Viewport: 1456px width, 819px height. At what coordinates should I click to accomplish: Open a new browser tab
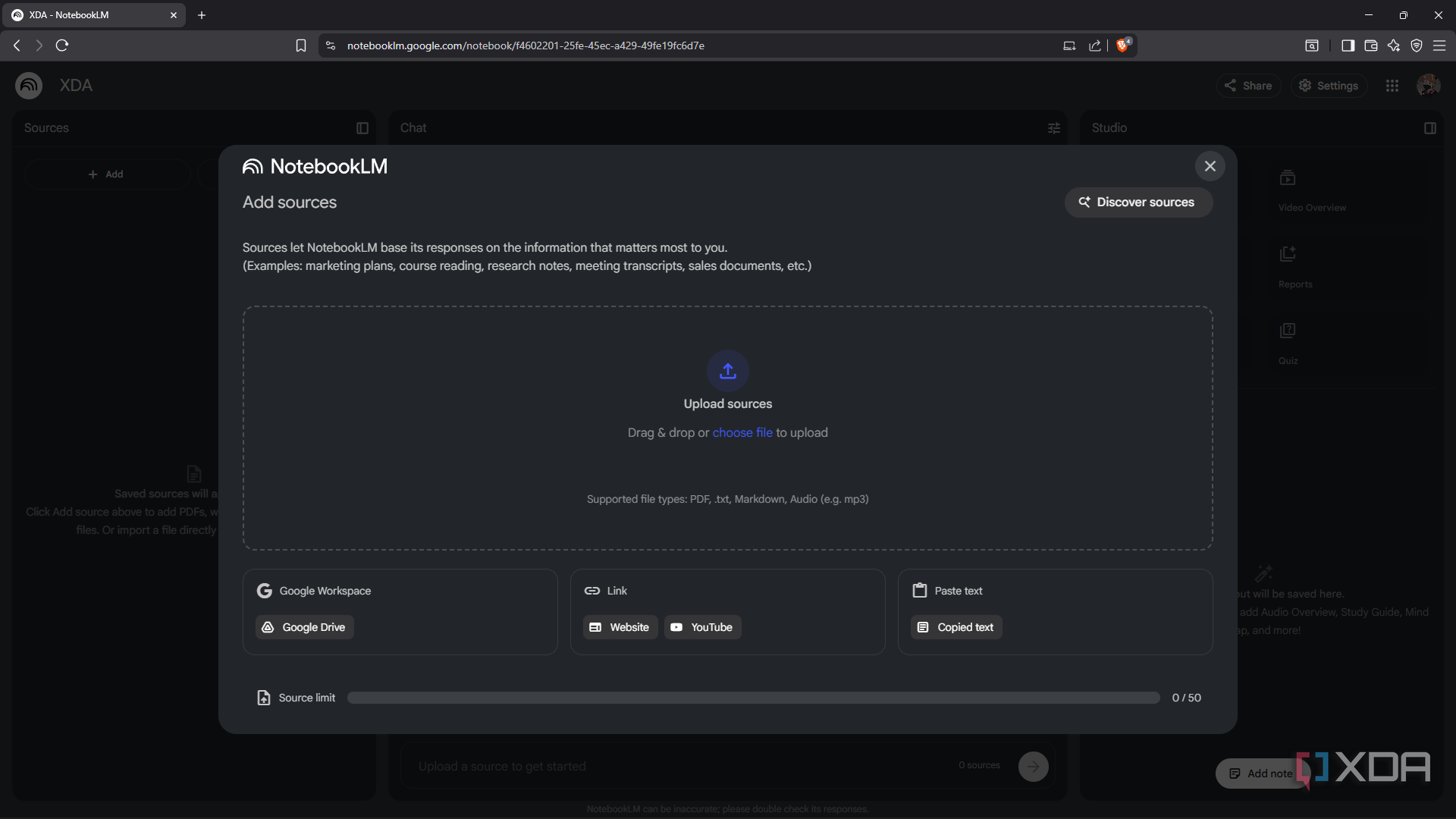[x=201, y=15]
